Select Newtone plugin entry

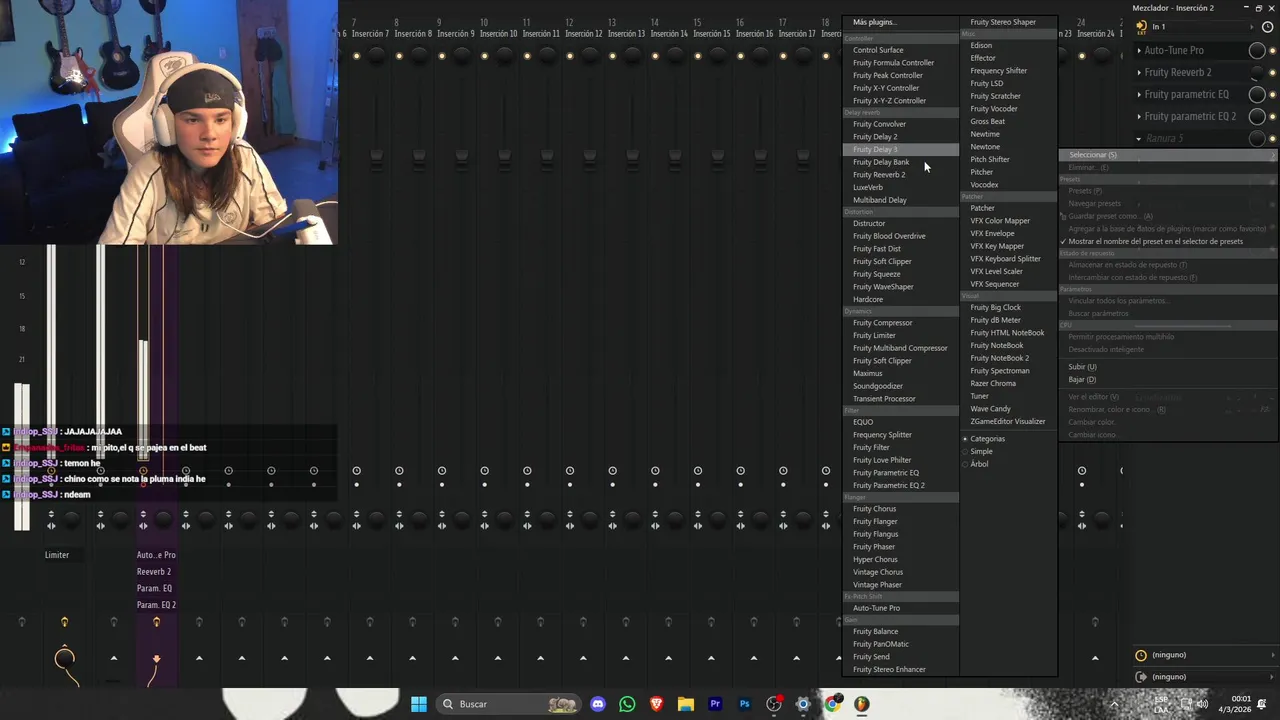click(1008, 147)
